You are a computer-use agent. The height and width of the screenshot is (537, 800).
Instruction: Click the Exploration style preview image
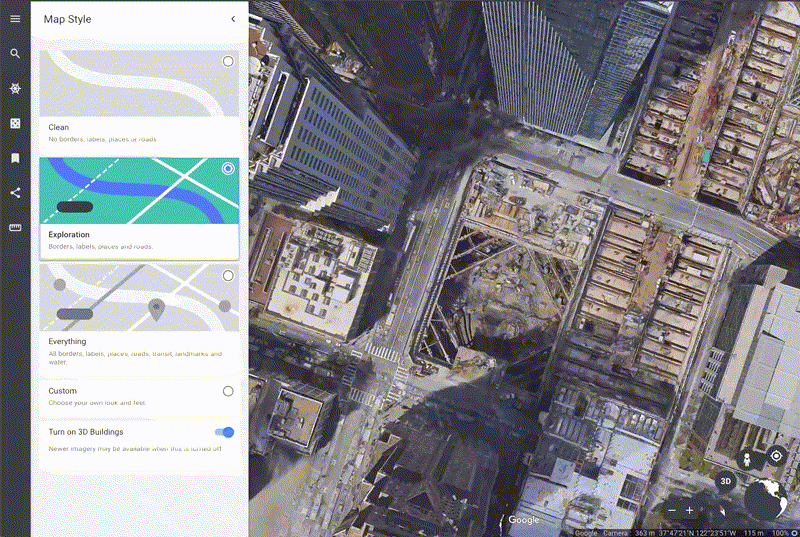139,191
